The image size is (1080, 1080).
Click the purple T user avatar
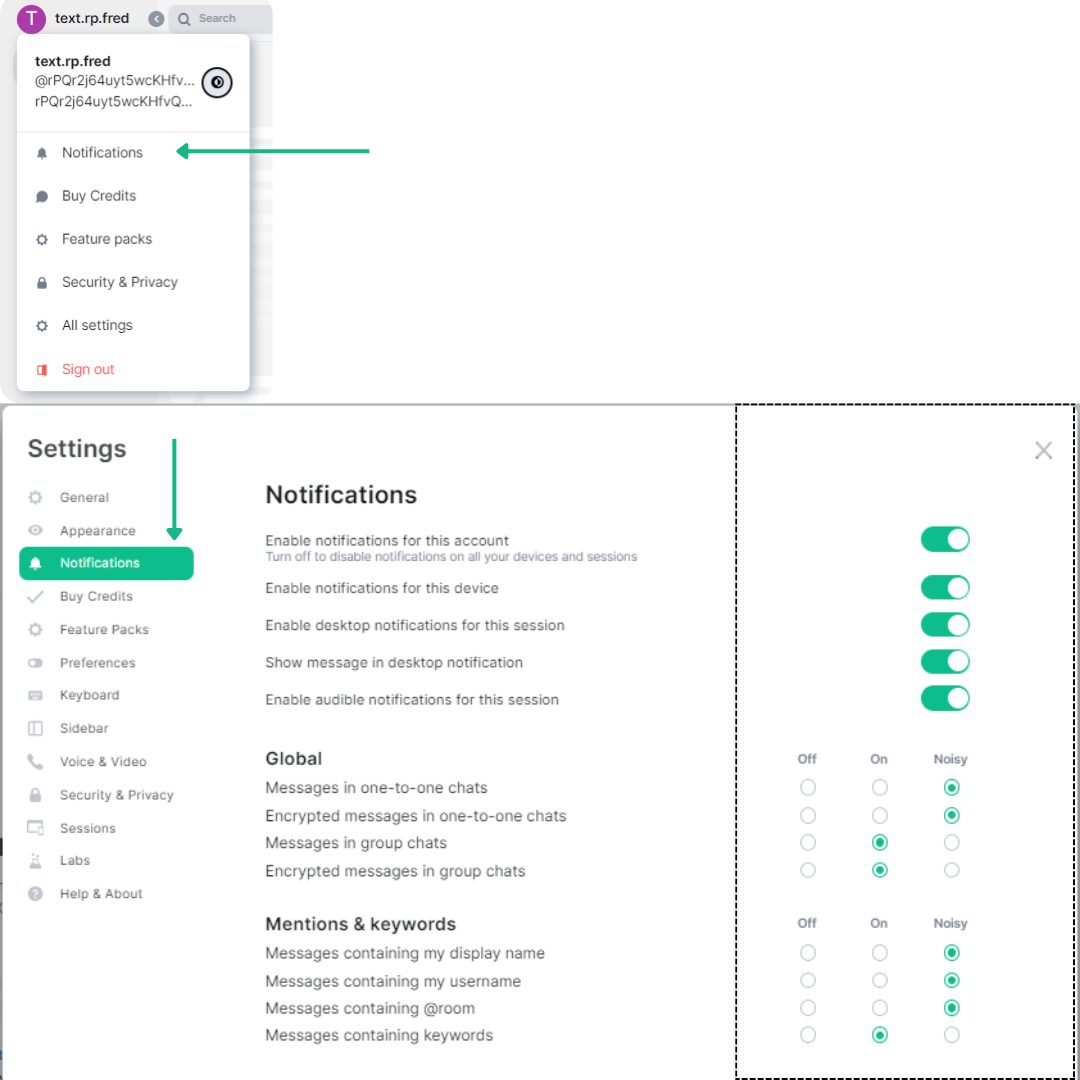32,18
